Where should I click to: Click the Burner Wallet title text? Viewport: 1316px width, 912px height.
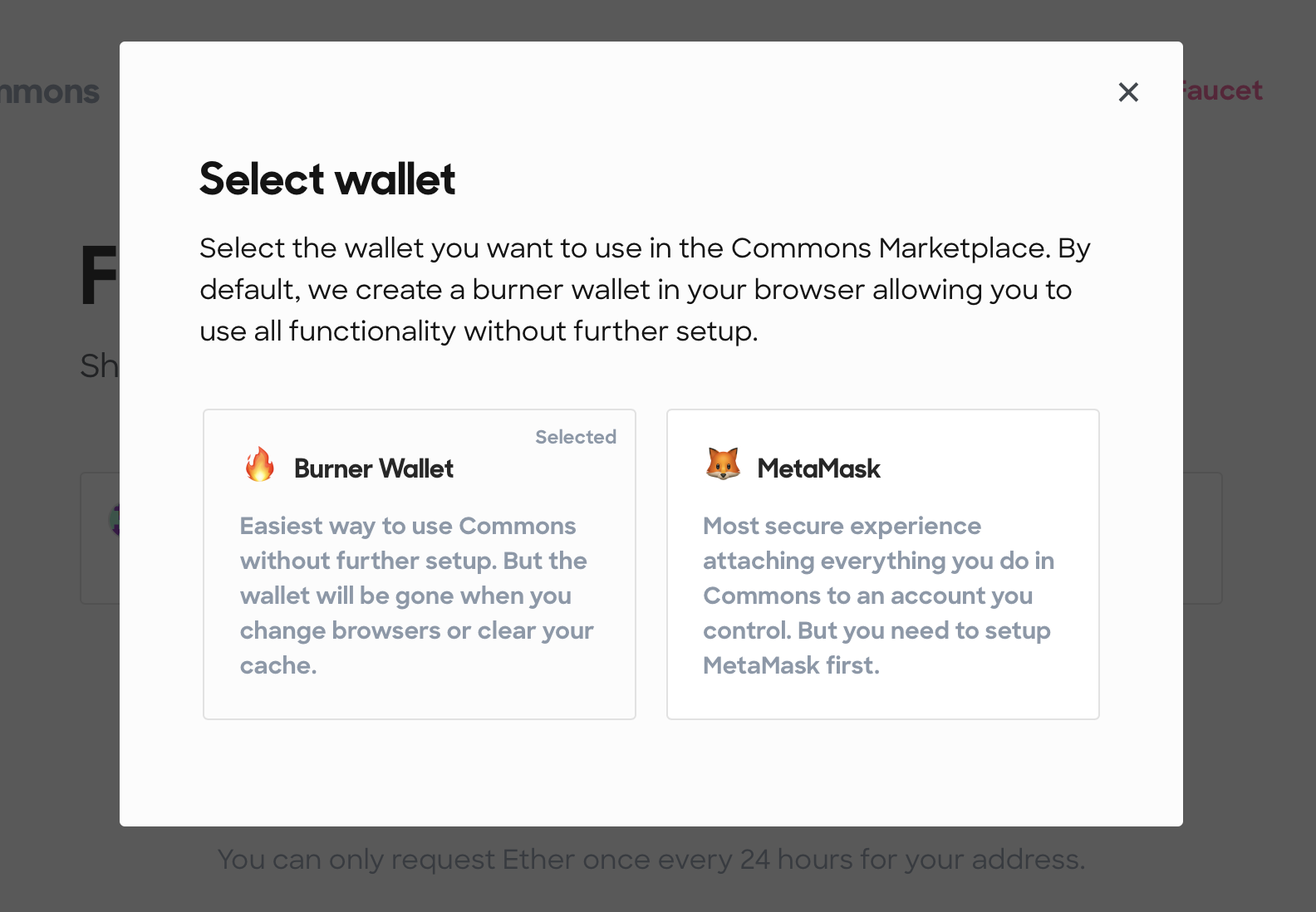[x=374, y=468]
